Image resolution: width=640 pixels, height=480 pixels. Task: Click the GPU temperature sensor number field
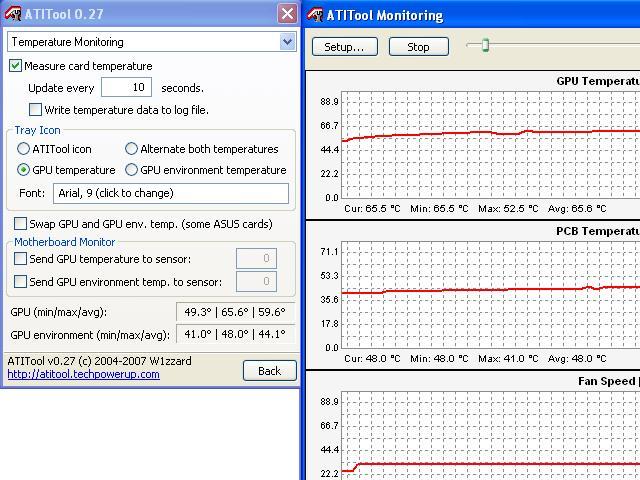pyautogui.click(x=256, y=258)
